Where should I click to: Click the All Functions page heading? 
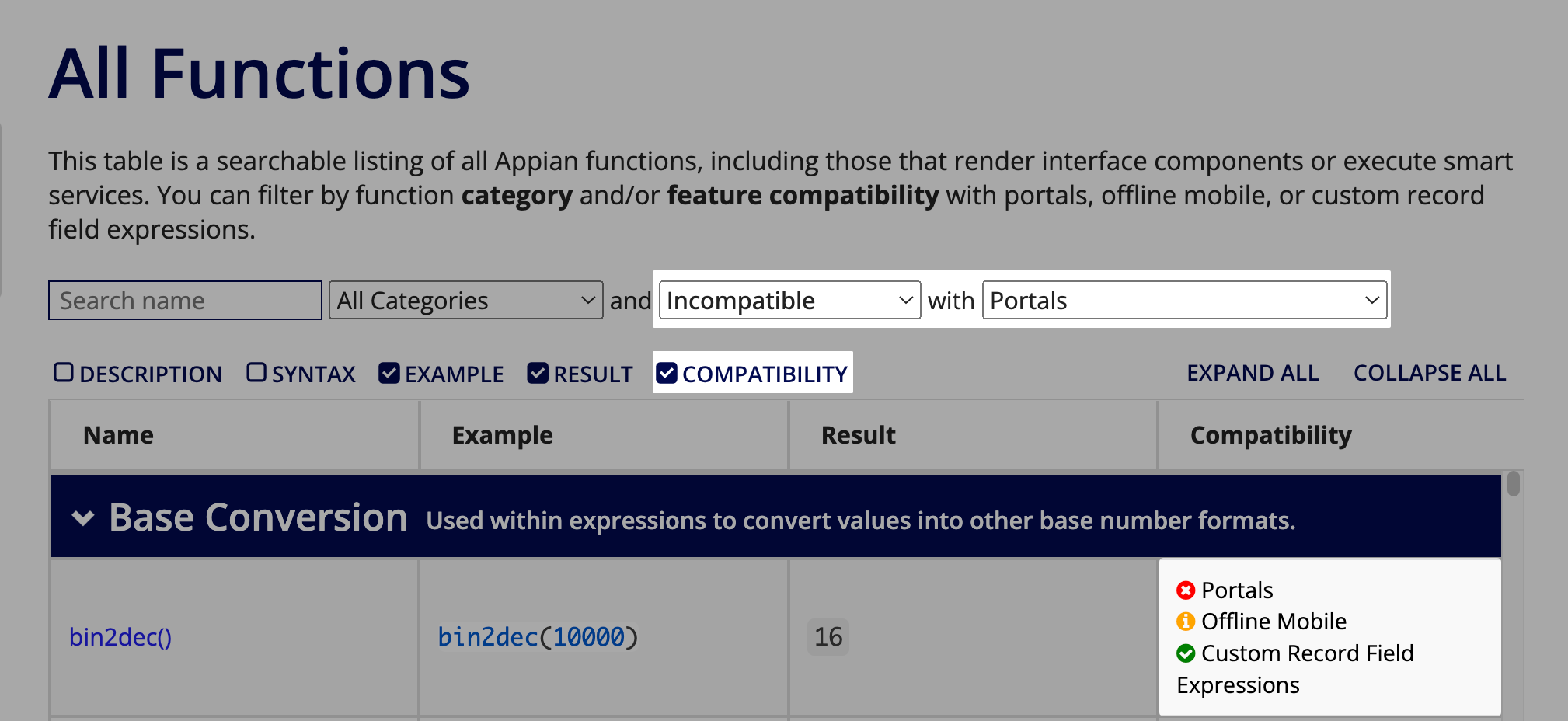[x=260, y=75]
